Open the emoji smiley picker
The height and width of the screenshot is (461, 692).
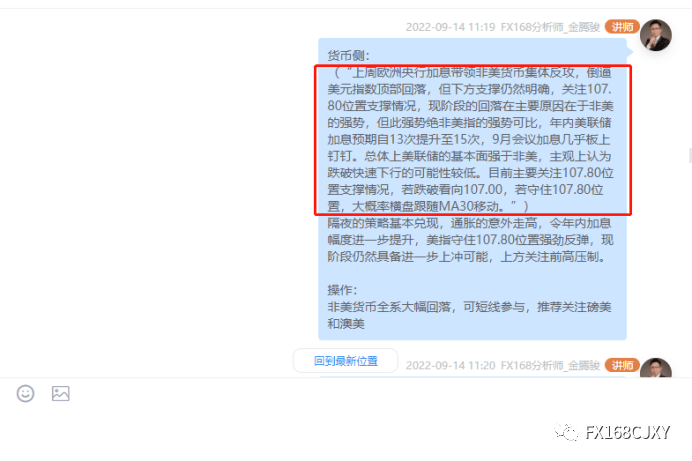(x=26, y=393)
